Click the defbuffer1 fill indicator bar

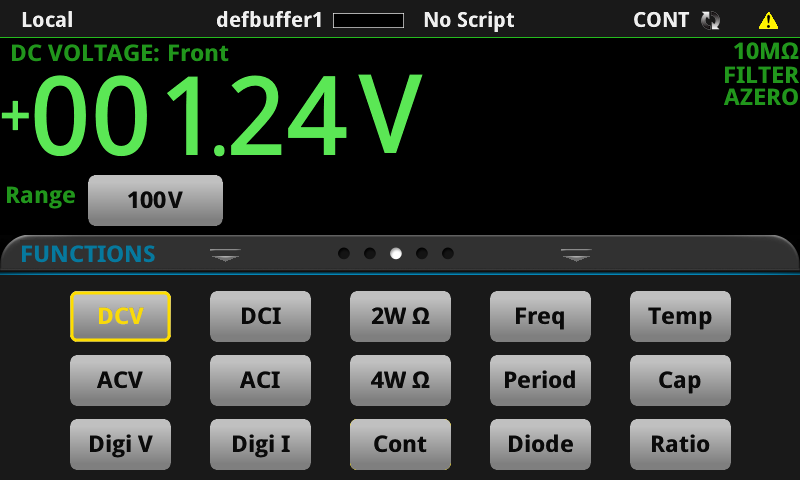pos(368,20)
